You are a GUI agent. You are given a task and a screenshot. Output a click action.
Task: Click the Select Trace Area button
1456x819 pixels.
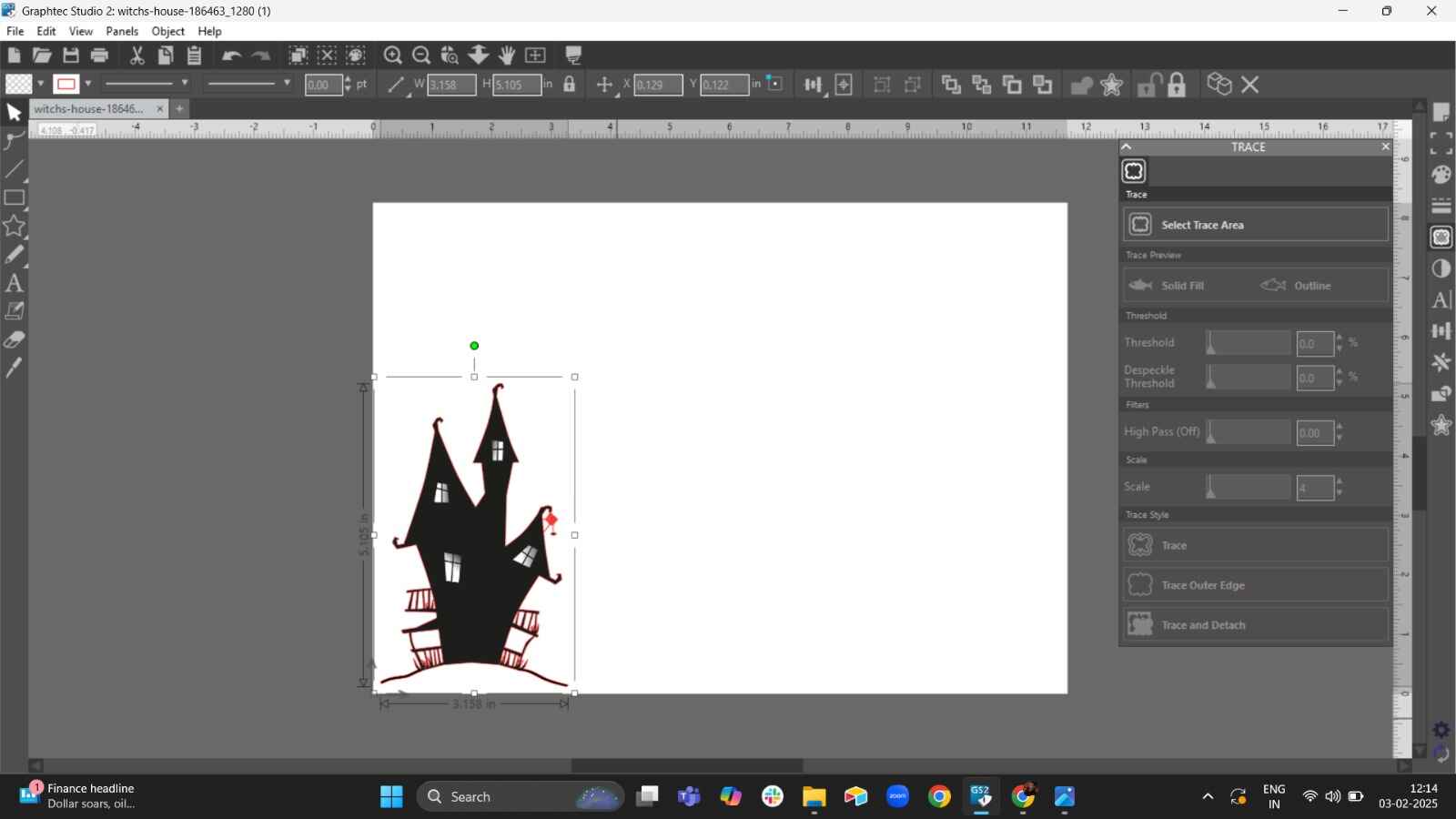pyautogui.click(x=1256, y=225)
